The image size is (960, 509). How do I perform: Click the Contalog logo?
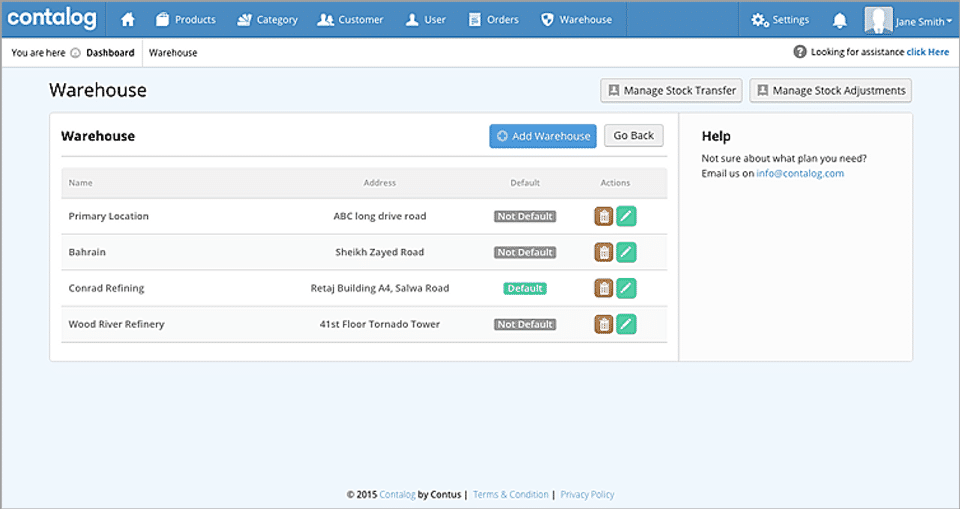pos(53,18)
